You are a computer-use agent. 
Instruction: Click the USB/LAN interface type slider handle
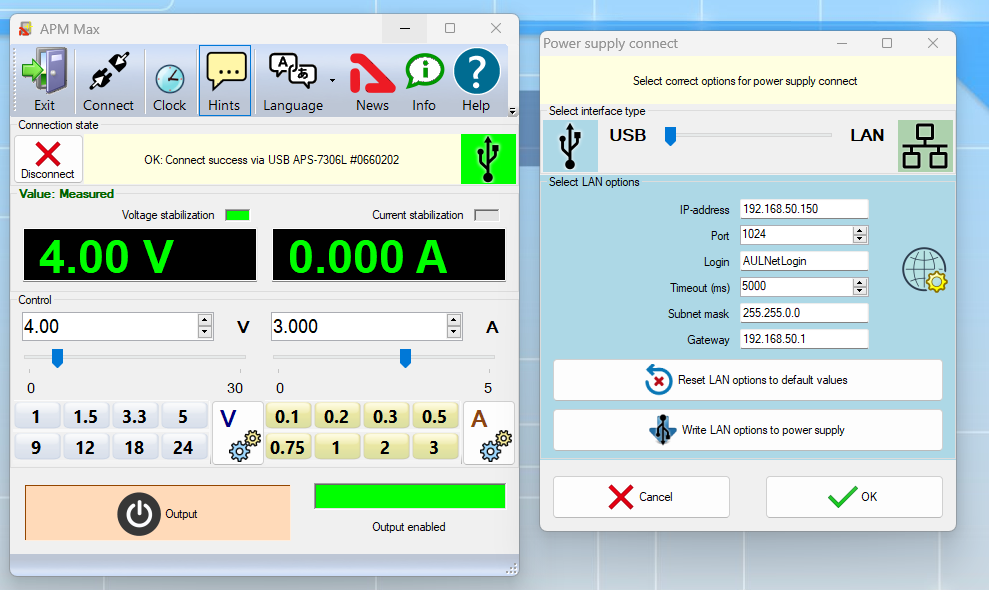point(670,136)
